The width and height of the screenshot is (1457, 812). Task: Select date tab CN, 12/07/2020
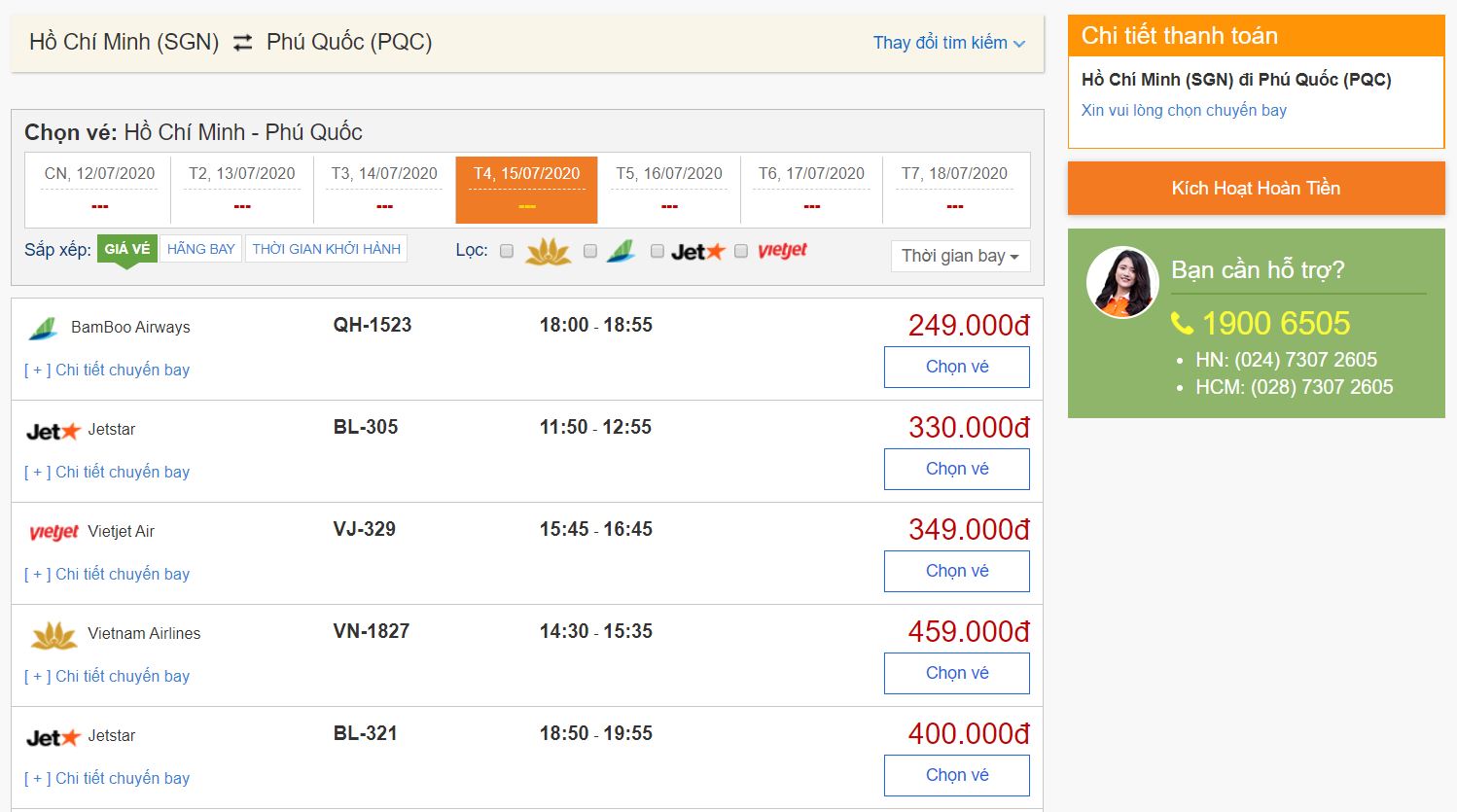pyautogui.click(x=99, y=189)
